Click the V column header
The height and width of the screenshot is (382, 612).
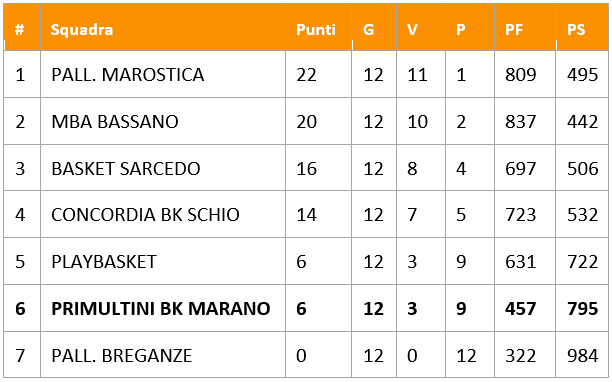[412, 30]
